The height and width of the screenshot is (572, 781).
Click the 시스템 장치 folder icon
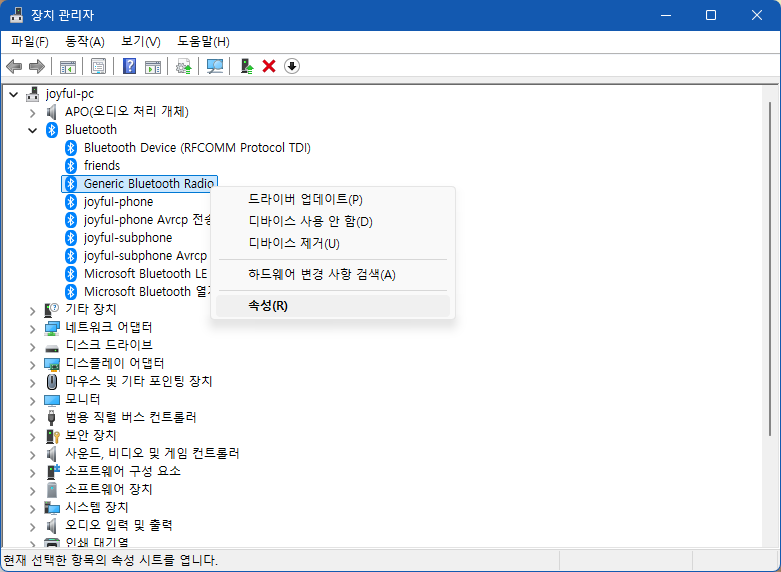click(x=52, y=508)
